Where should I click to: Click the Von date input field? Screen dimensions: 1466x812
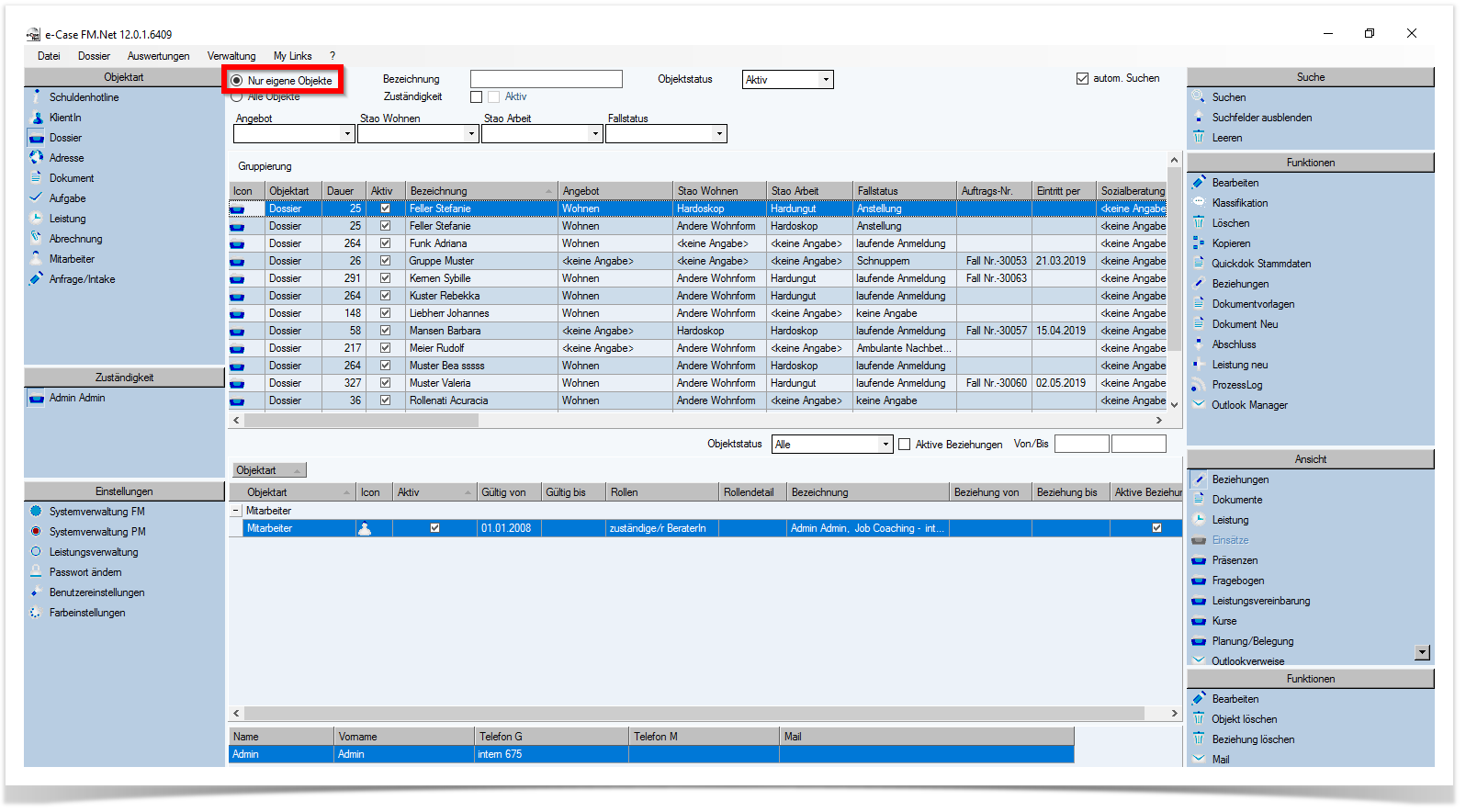point(1082,445)
